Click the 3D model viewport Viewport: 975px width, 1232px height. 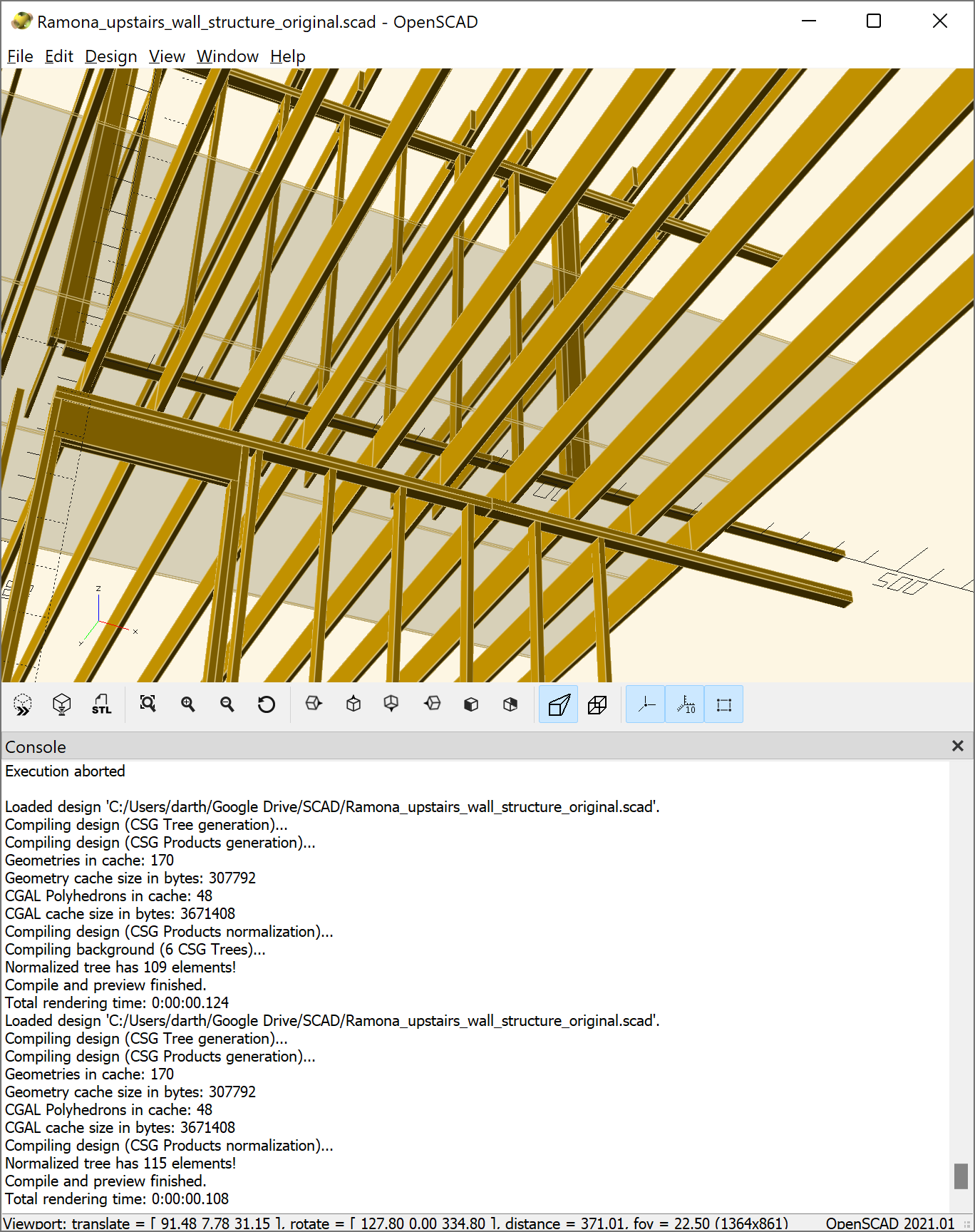point(488,375)
